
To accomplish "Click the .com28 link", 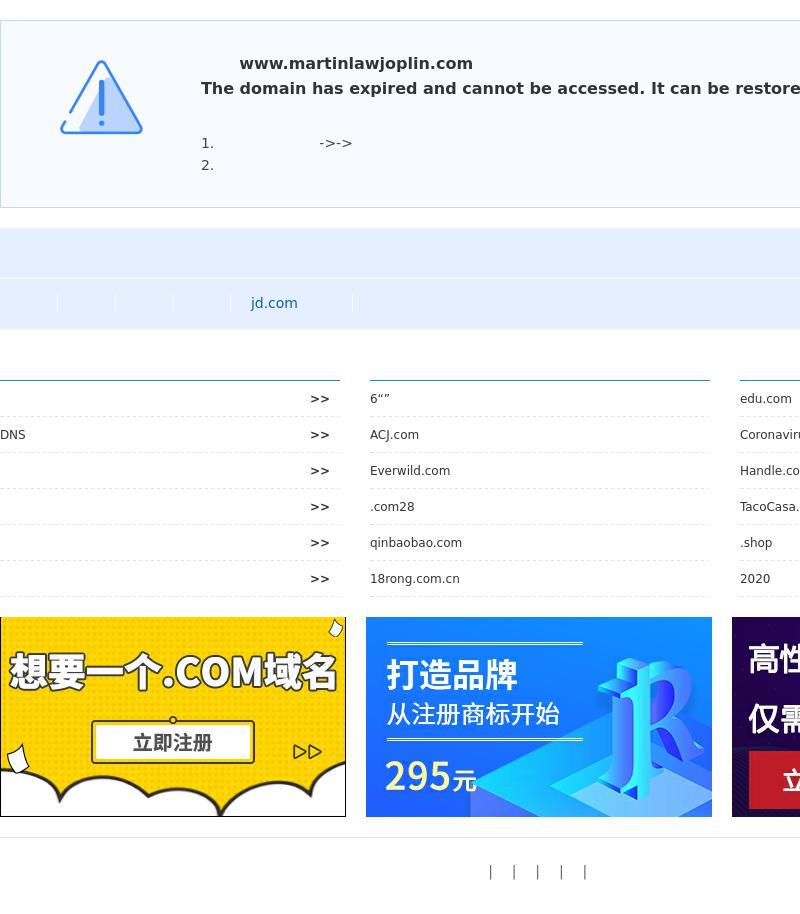I will point(392,507).
